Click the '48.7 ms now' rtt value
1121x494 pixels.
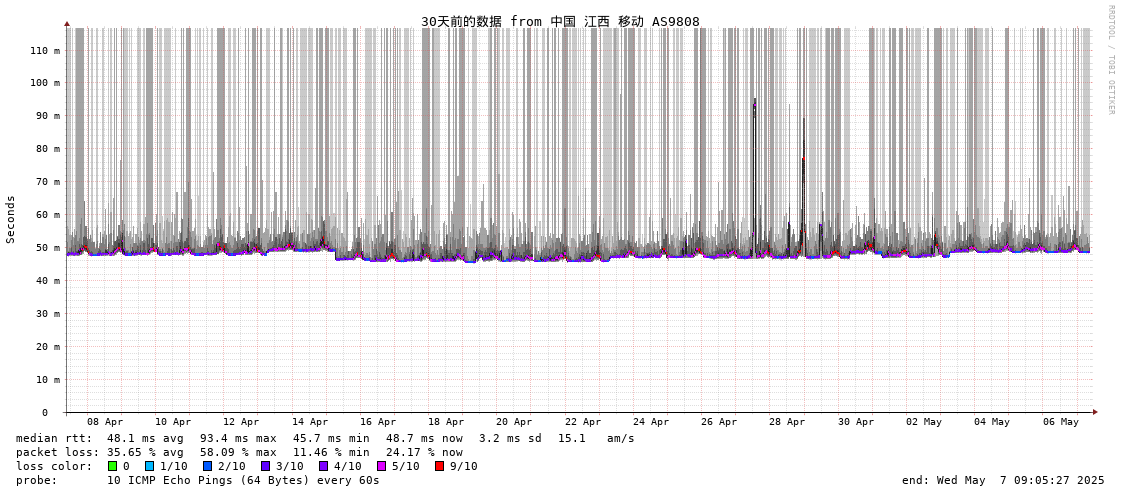[x=424, y=438]
